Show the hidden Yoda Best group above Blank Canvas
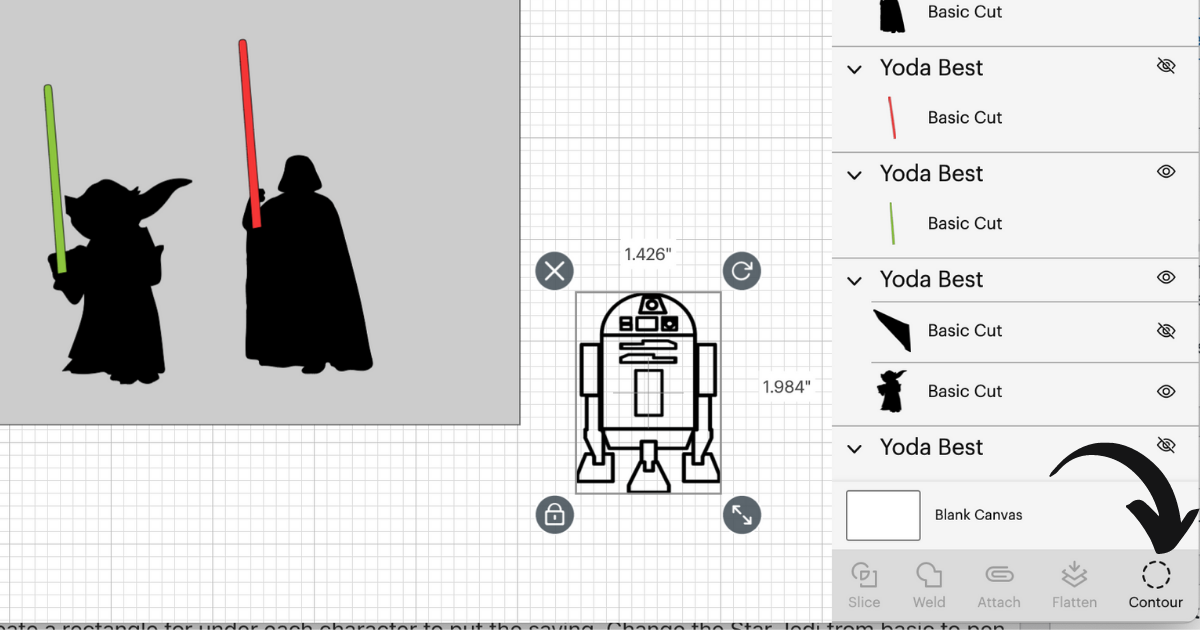The width and height of the screenshot is (1200, 630). (x=1166, y=446)
